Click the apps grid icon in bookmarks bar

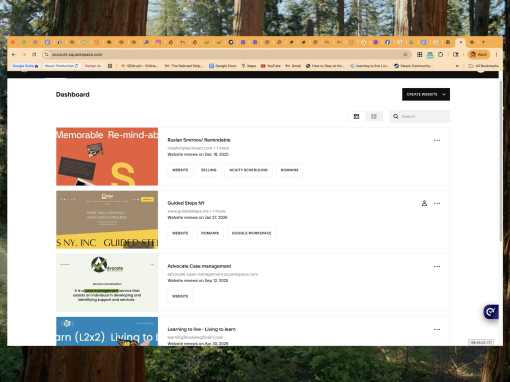point(110,66)
